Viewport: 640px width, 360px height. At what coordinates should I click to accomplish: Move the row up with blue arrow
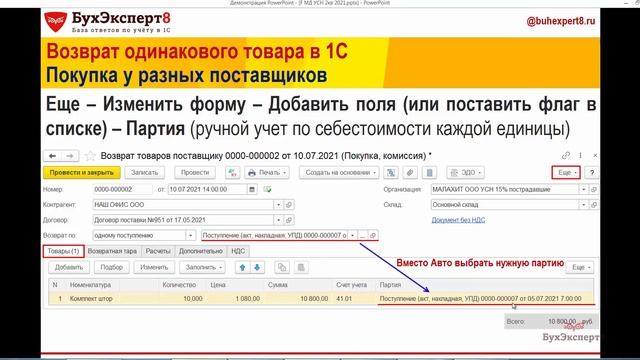click(242, 267)
